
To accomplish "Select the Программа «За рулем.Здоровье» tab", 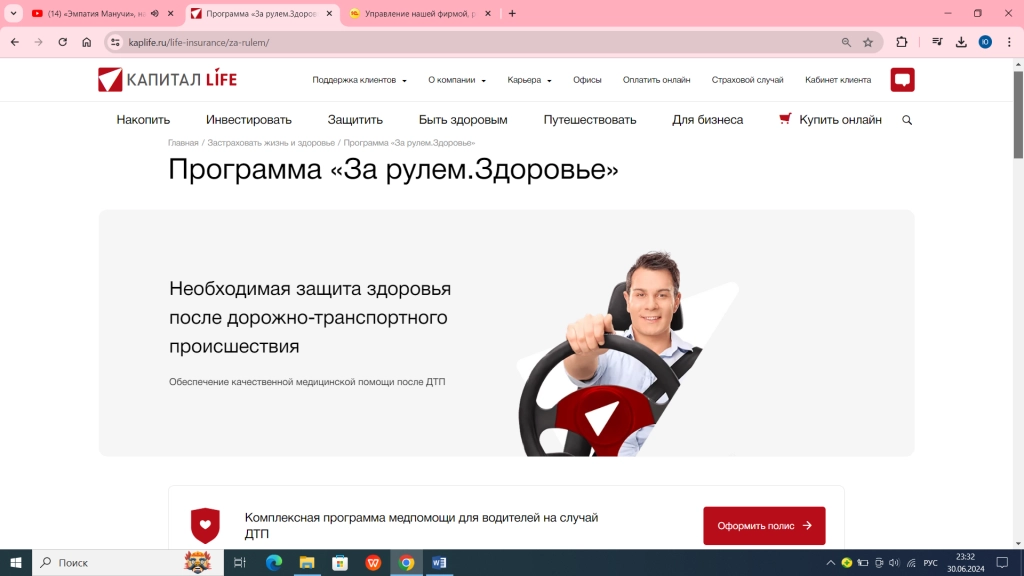I will click(x=261, y=13).
